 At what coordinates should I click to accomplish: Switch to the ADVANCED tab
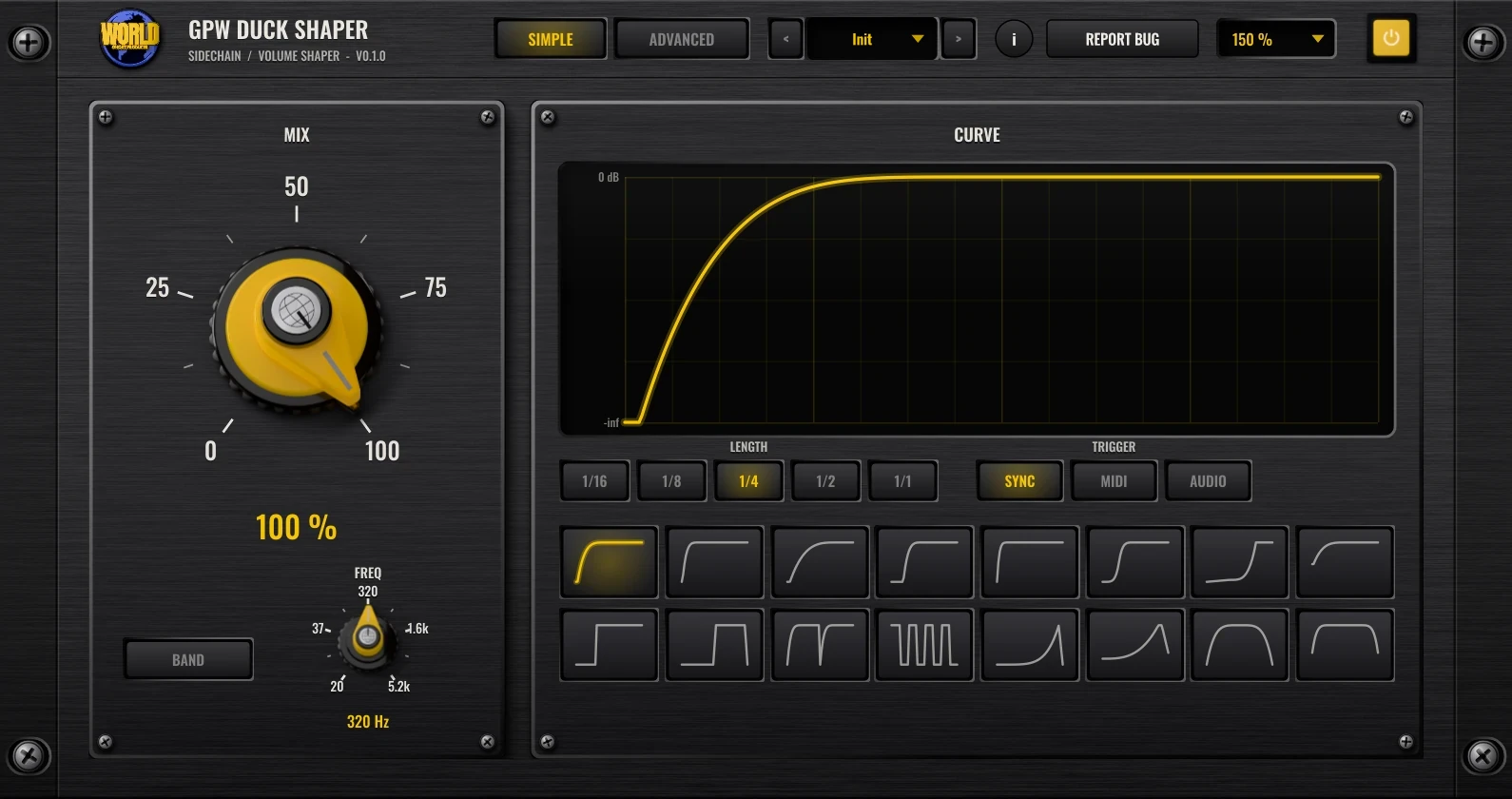click(682, 39)
